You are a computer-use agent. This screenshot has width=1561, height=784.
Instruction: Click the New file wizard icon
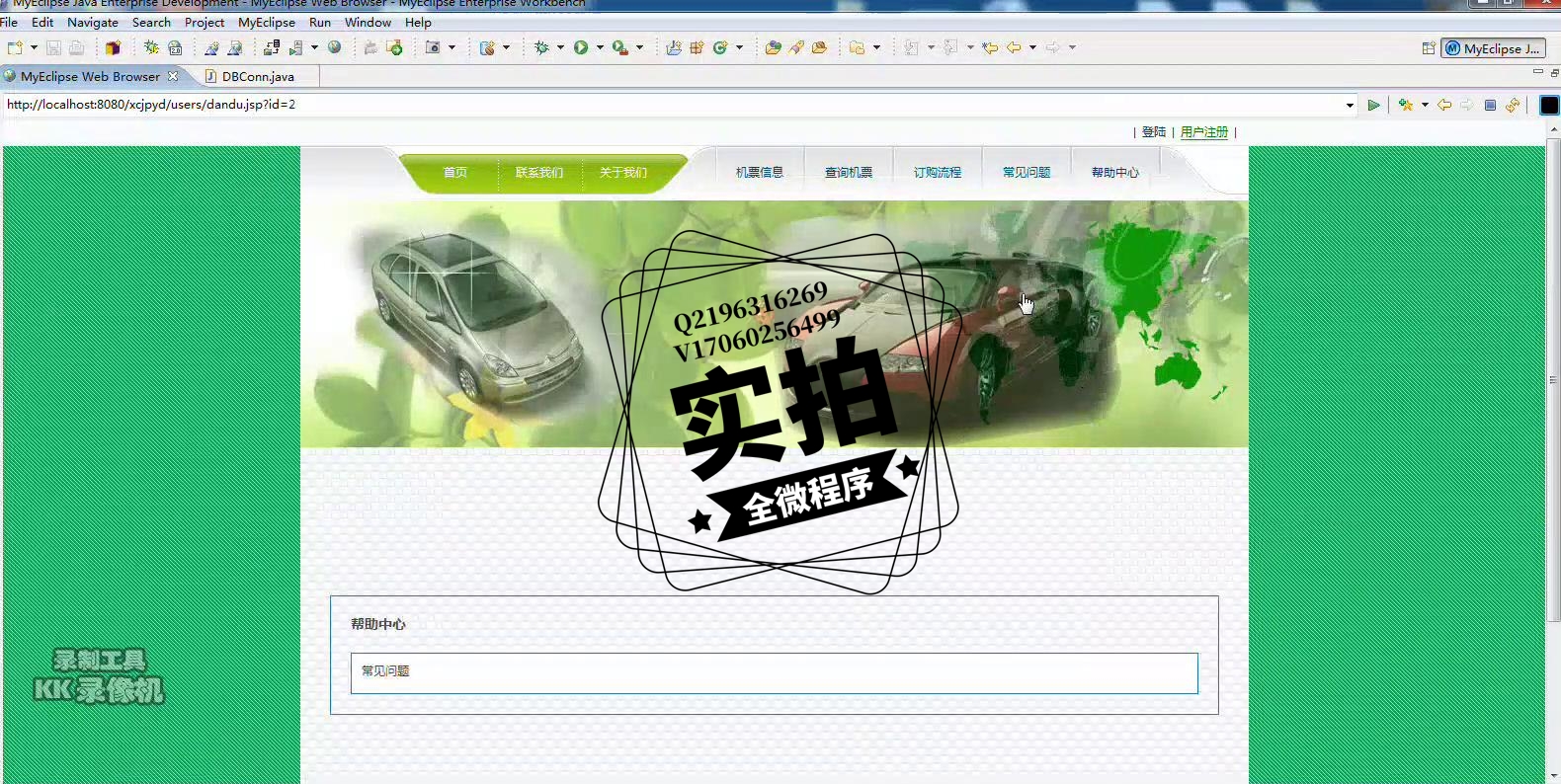15,47
